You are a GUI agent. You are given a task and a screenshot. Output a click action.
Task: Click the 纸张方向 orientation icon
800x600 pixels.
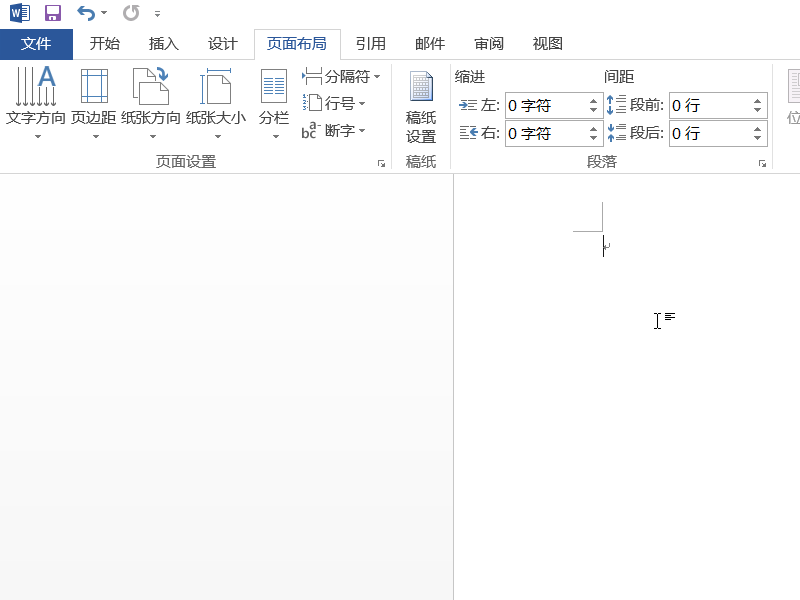pos(151,86)
